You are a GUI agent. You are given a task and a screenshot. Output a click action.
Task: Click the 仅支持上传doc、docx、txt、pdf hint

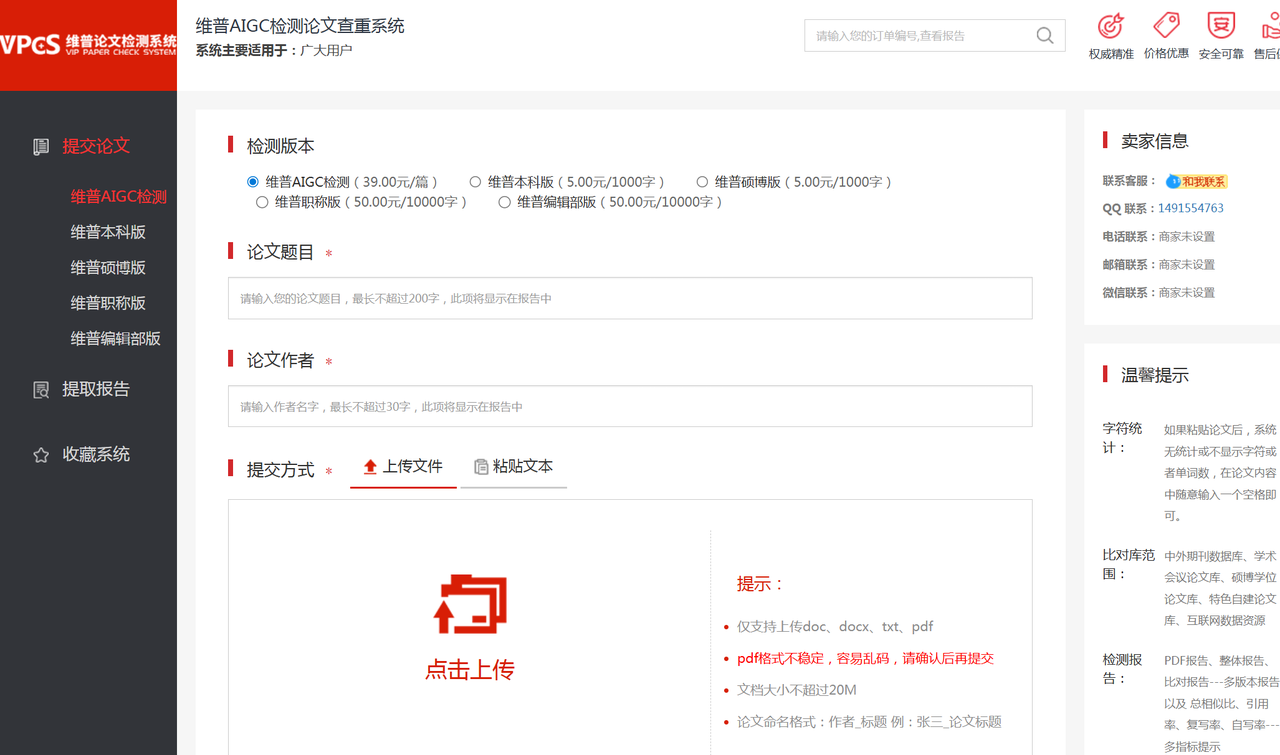coord(835,627)
